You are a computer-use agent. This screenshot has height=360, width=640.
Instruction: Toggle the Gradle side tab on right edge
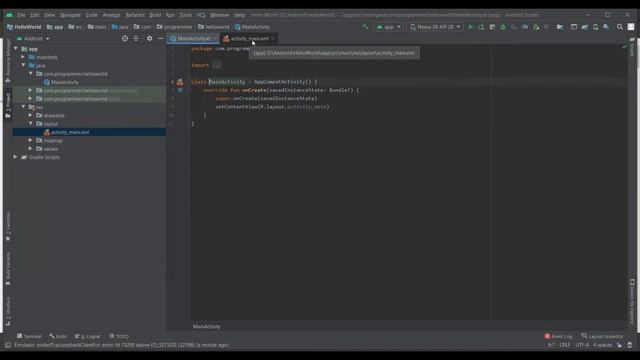pyautogui.click(x=632, y=48)
